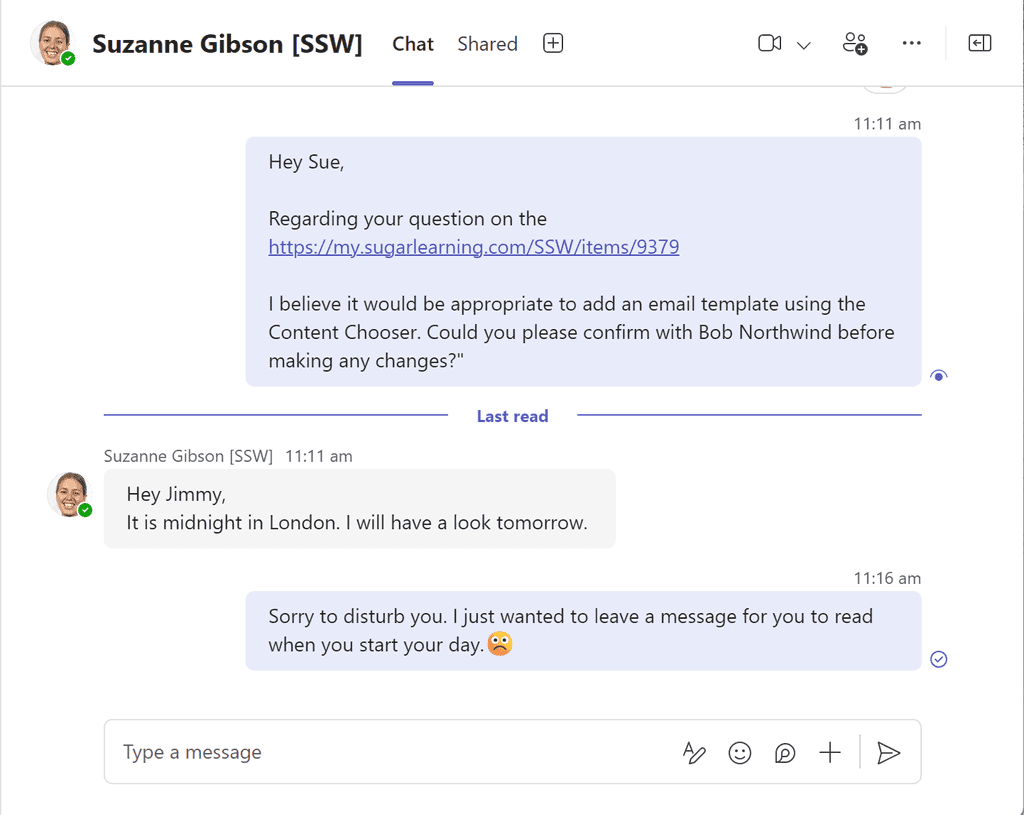Open the sugarlearning.com link
This screenshot has height=815, width=1024.
click(x=472, y=246)
